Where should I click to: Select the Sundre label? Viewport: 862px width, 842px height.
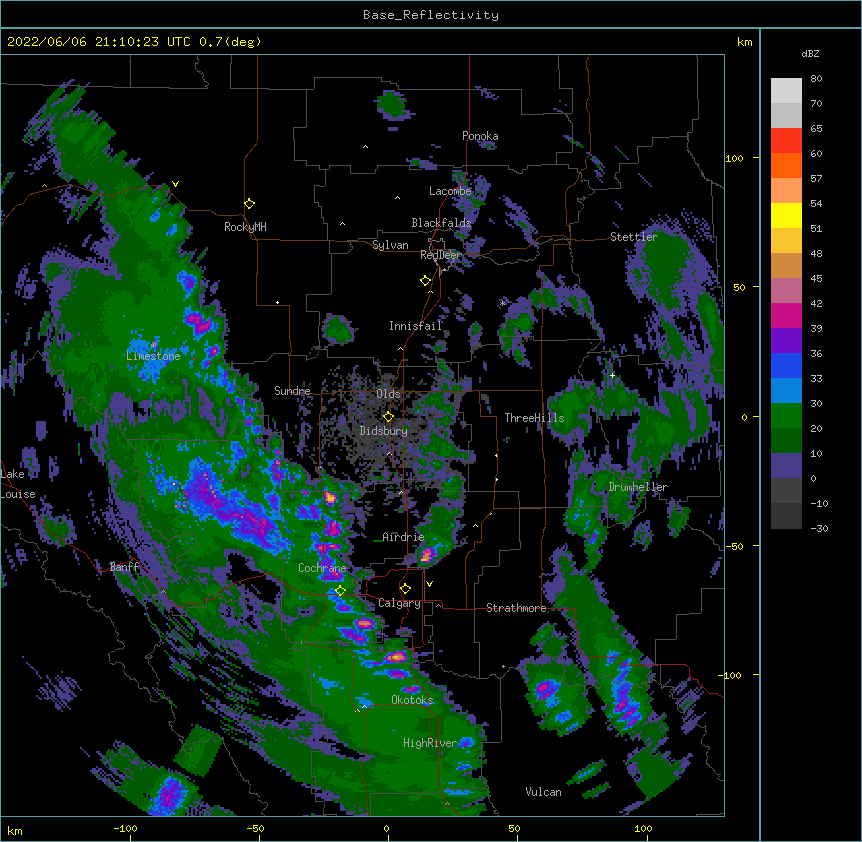292,391
